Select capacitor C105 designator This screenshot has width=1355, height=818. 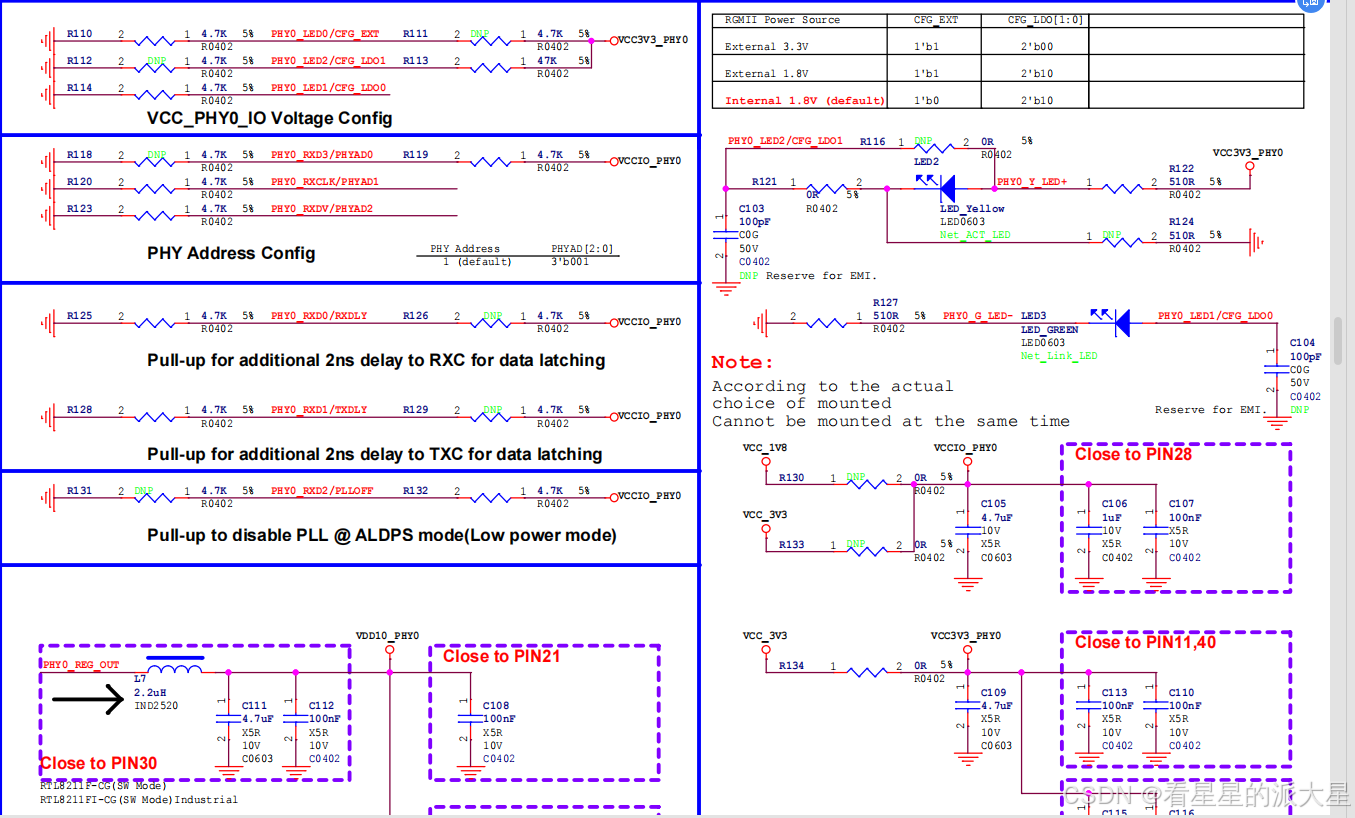pyautogui.click(x=993, y=504)
